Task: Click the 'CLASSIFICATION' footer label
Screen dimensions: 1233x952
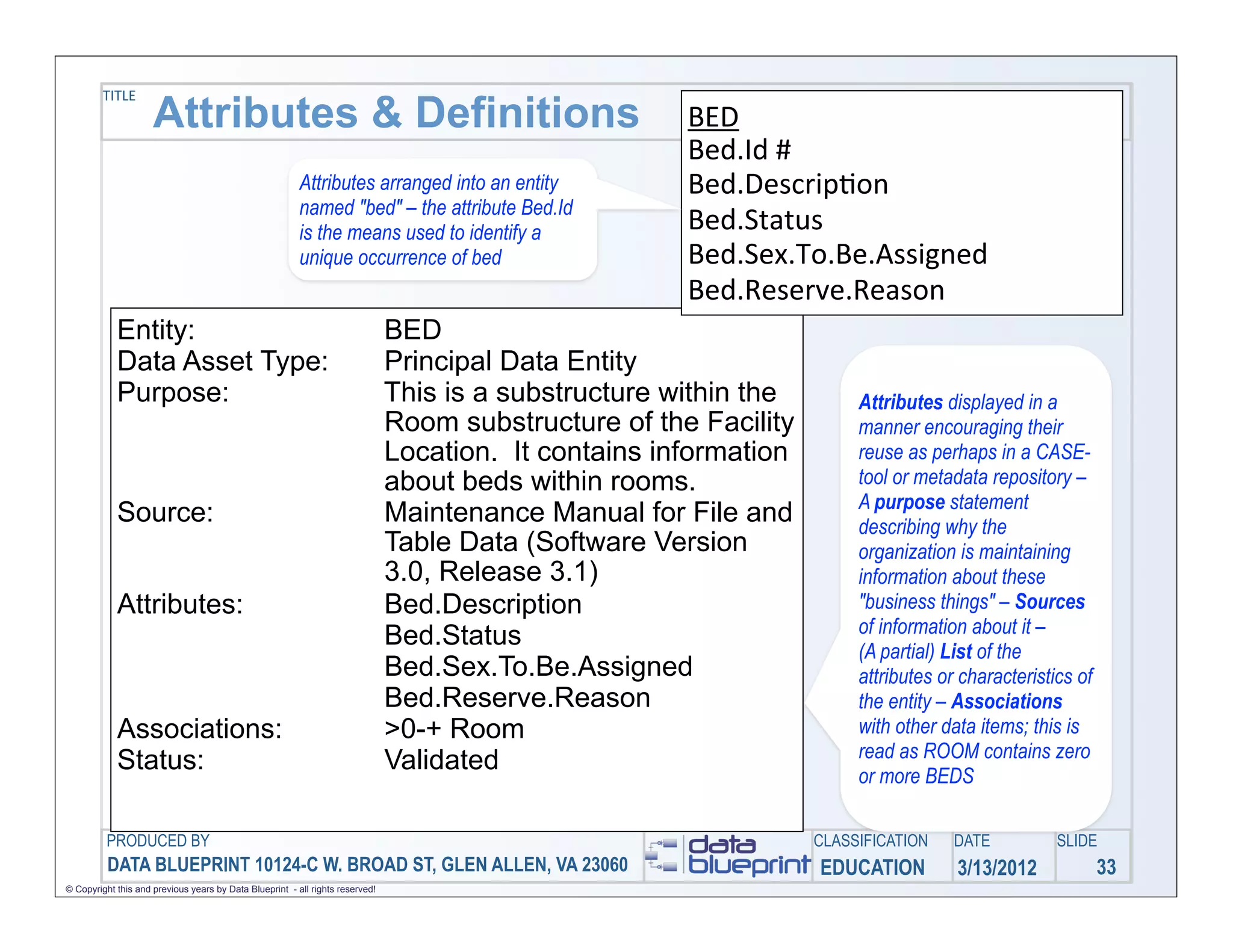Action: point(871,841)
